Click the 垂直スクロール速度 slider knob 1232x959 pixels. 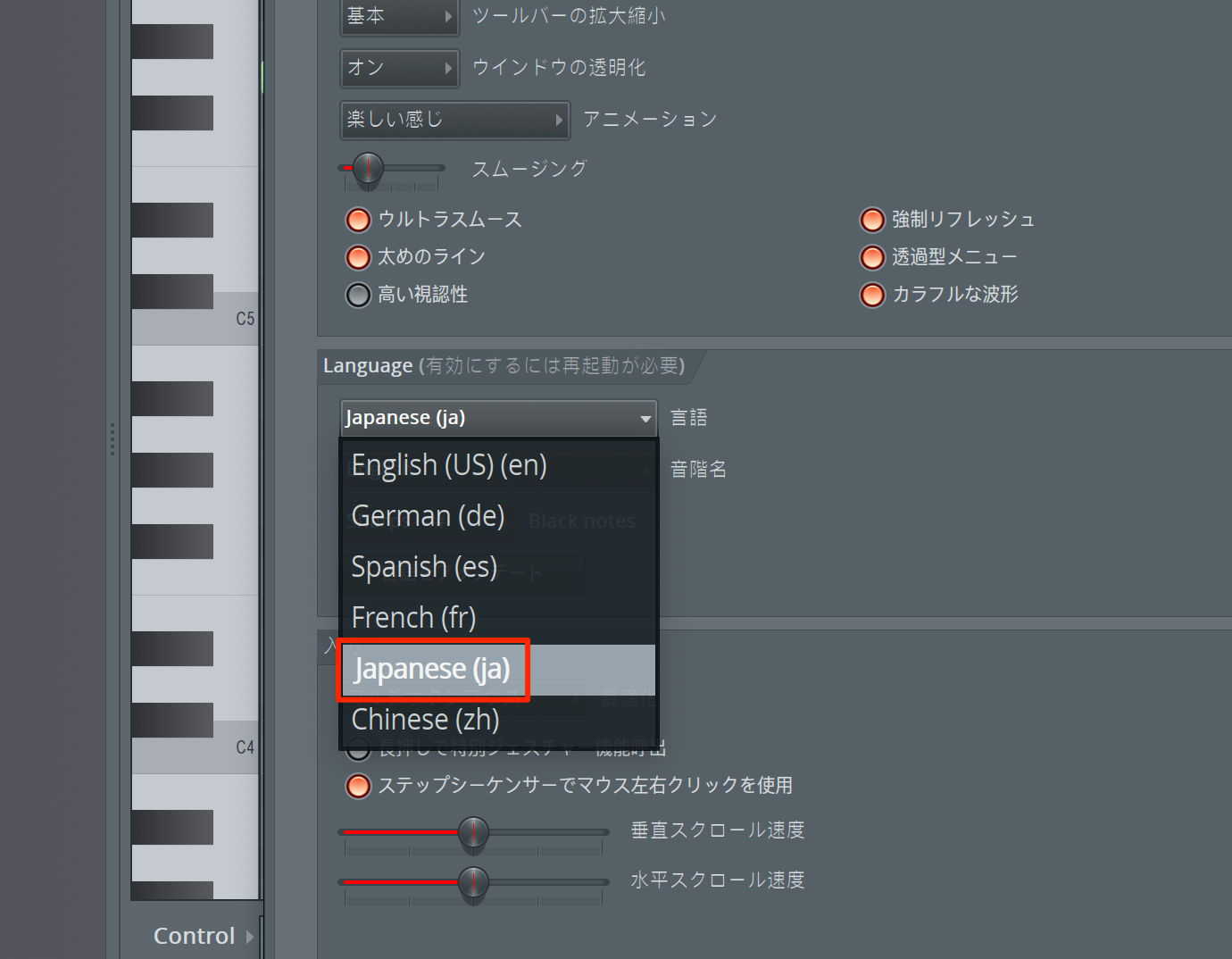473,832
